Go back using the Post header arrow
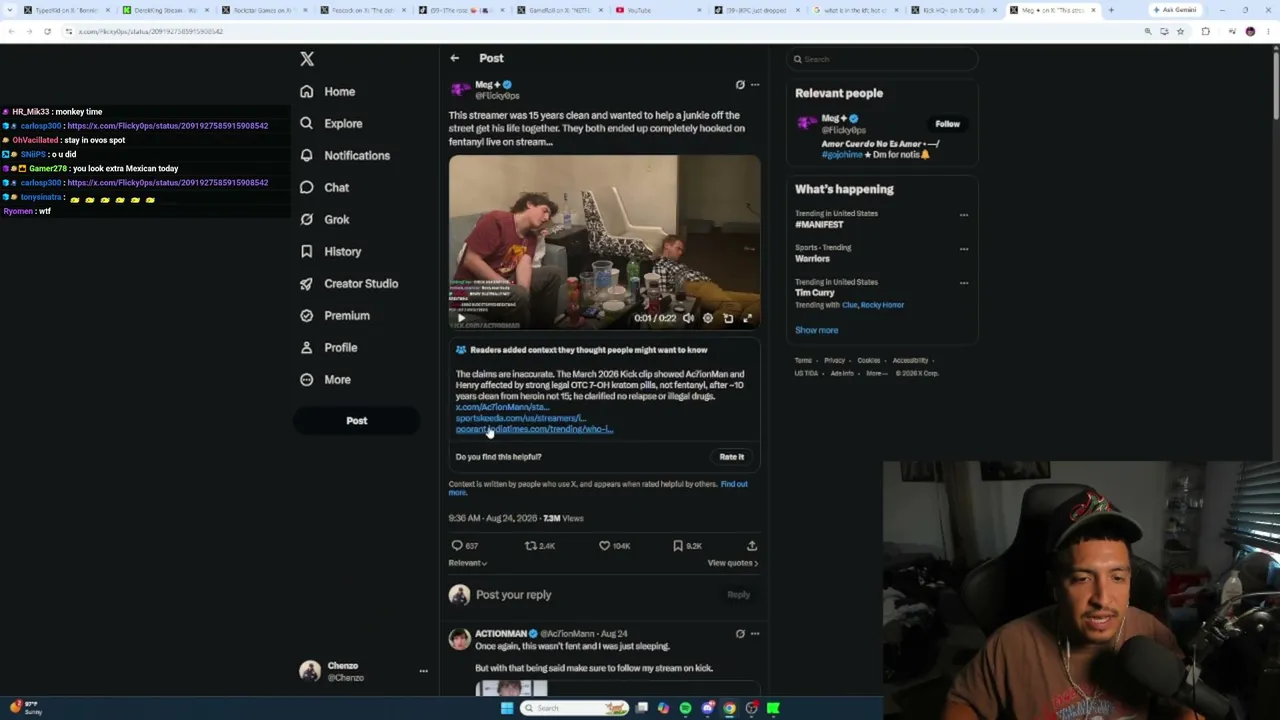The width and height of the screenshot is (1280, 720). tap(454, 58)
